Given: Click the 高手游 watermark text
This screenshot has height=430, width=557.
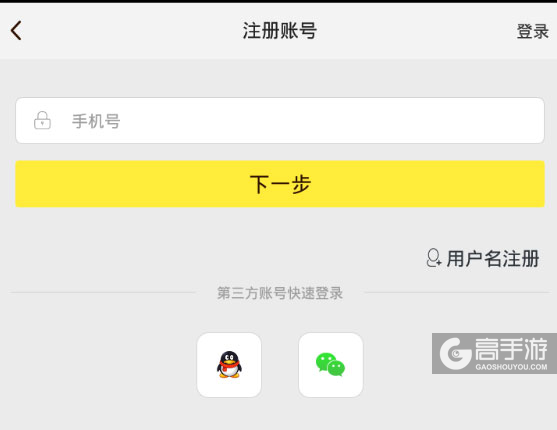Looking at the screenshot, I should coord(511,349).
